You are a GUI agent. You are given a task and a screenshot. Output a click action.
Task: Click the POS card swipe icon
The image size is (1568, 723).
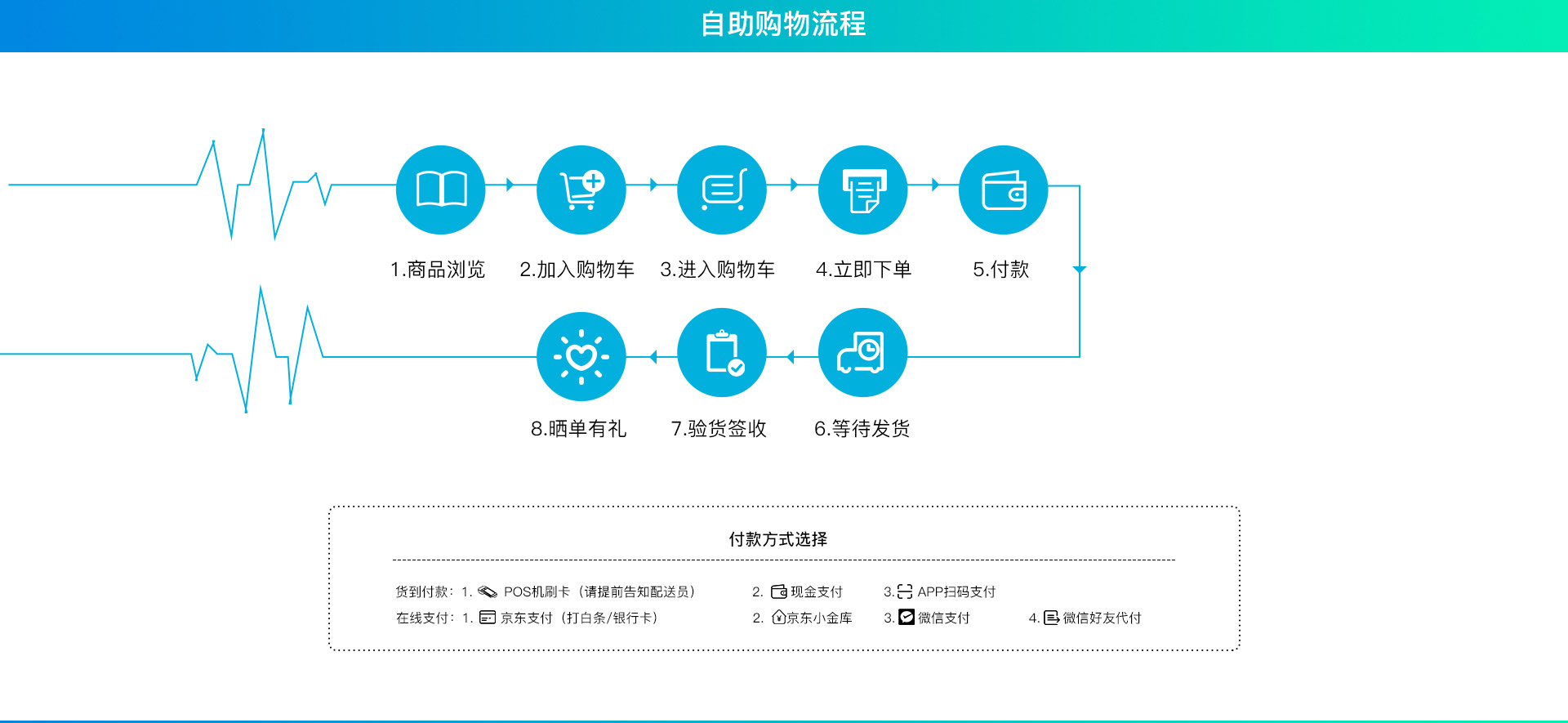pos(488,591)
